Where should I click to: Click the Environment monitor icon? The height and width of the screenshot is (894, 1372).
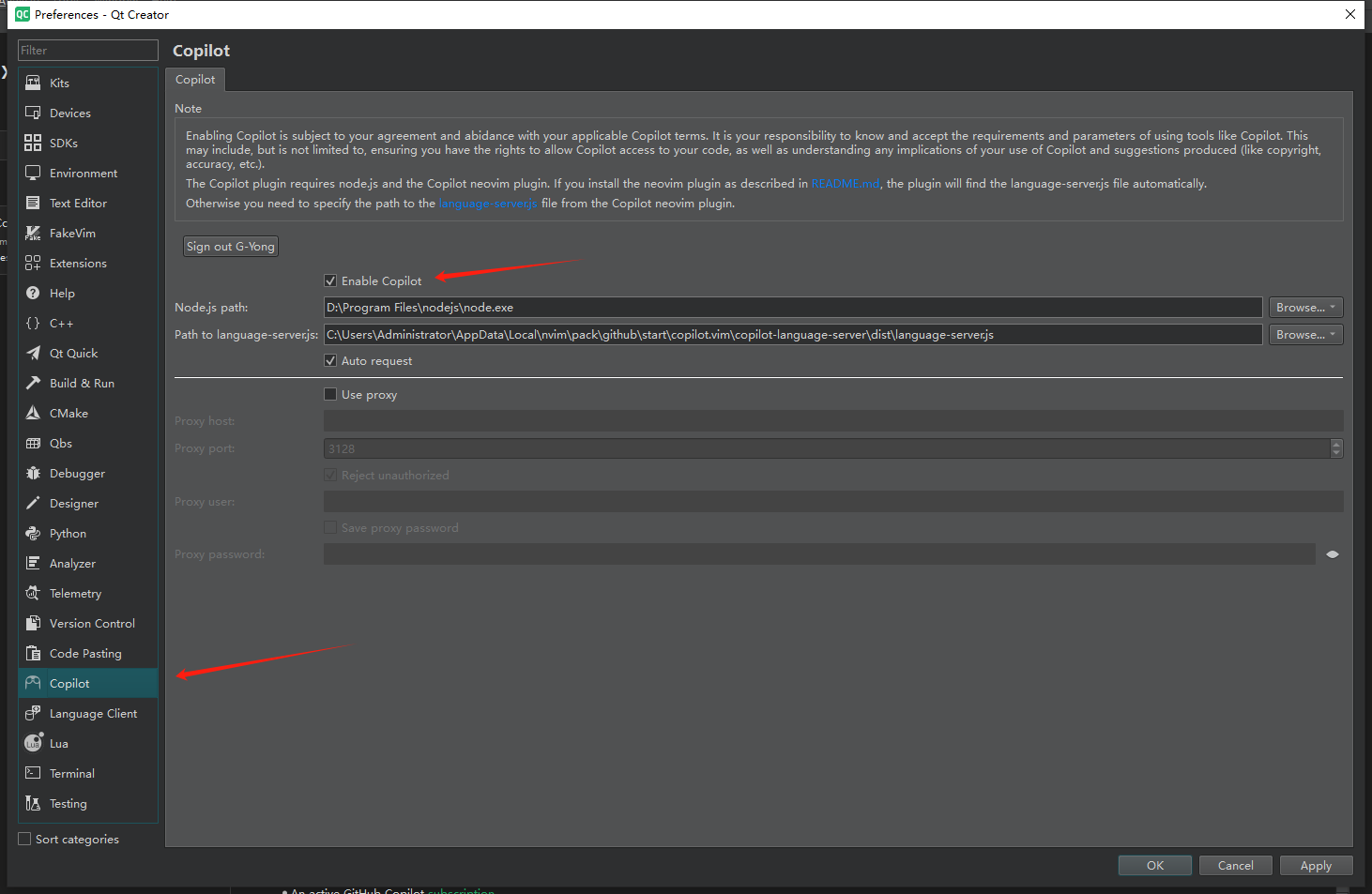[x=33, y=173]
